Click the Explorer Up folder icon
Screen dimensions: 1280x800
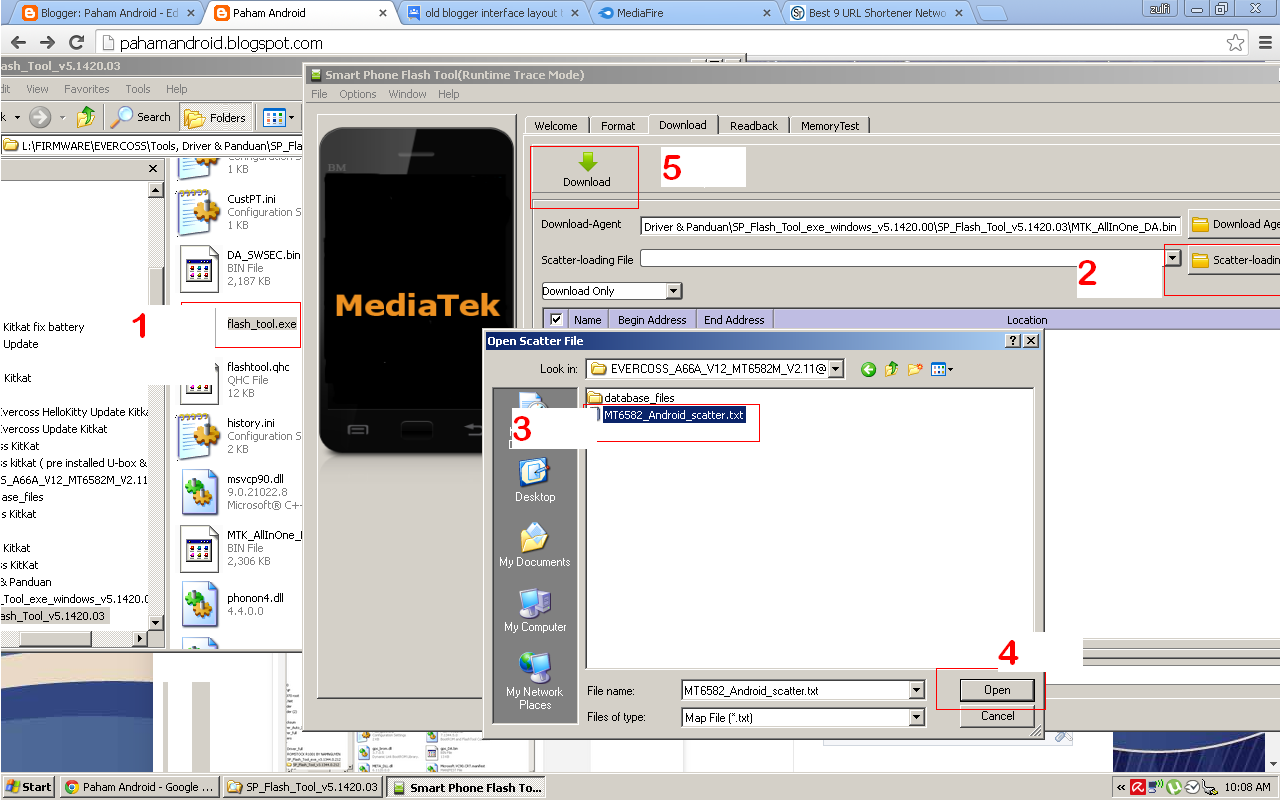tap(87, 117)
